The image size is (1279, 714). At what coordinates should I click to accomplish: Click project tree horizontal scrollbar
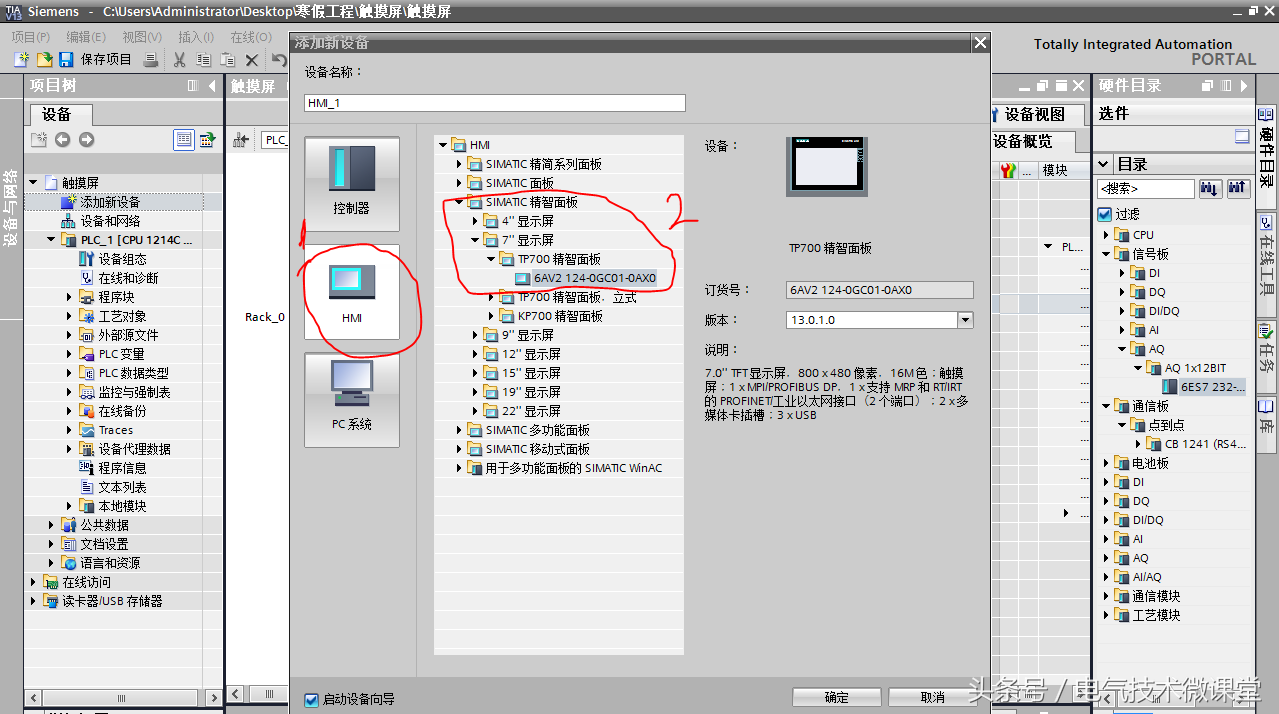[x=122, y=697]
